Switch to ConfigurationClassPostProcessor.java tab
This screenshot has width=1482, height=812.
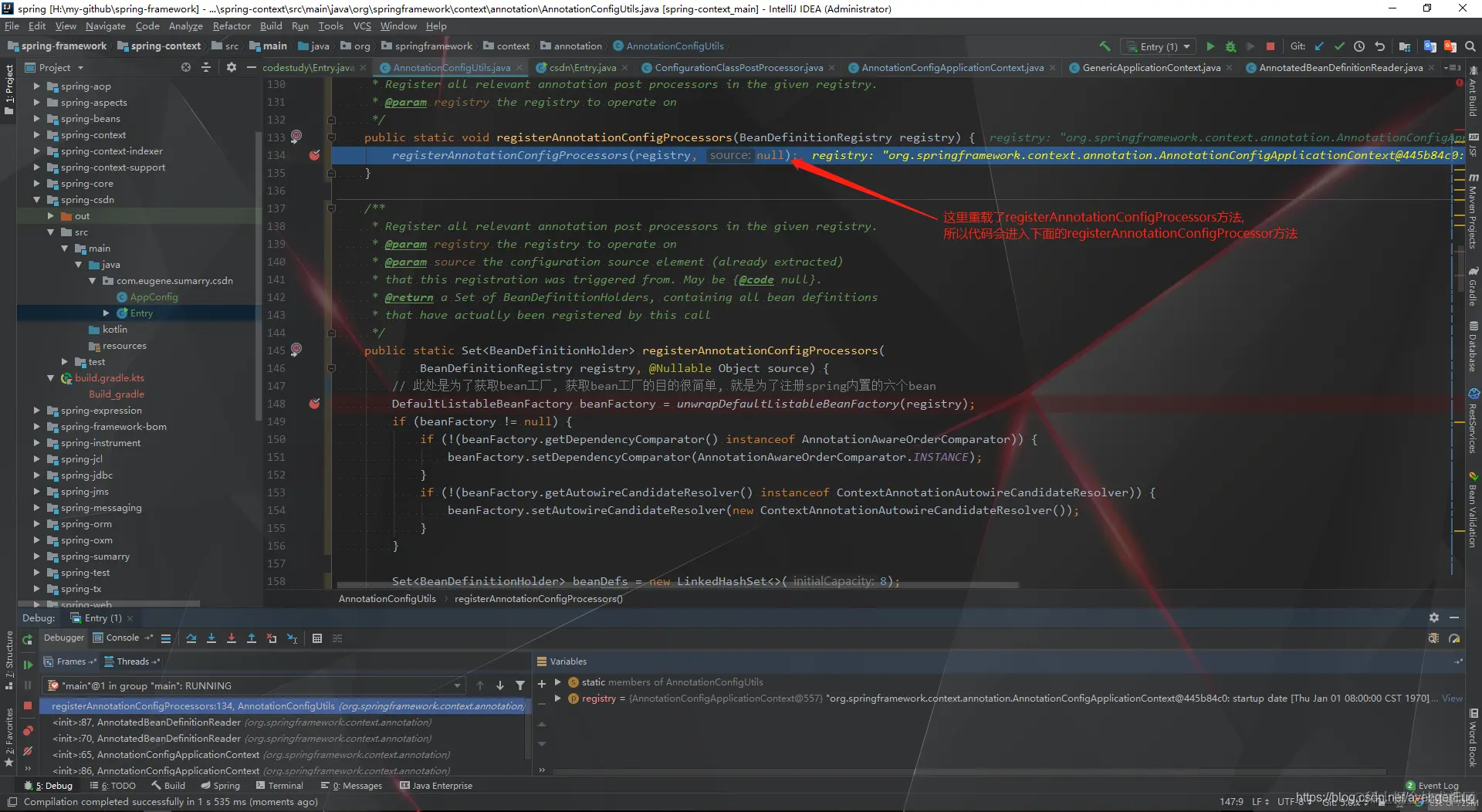(738, 68)
